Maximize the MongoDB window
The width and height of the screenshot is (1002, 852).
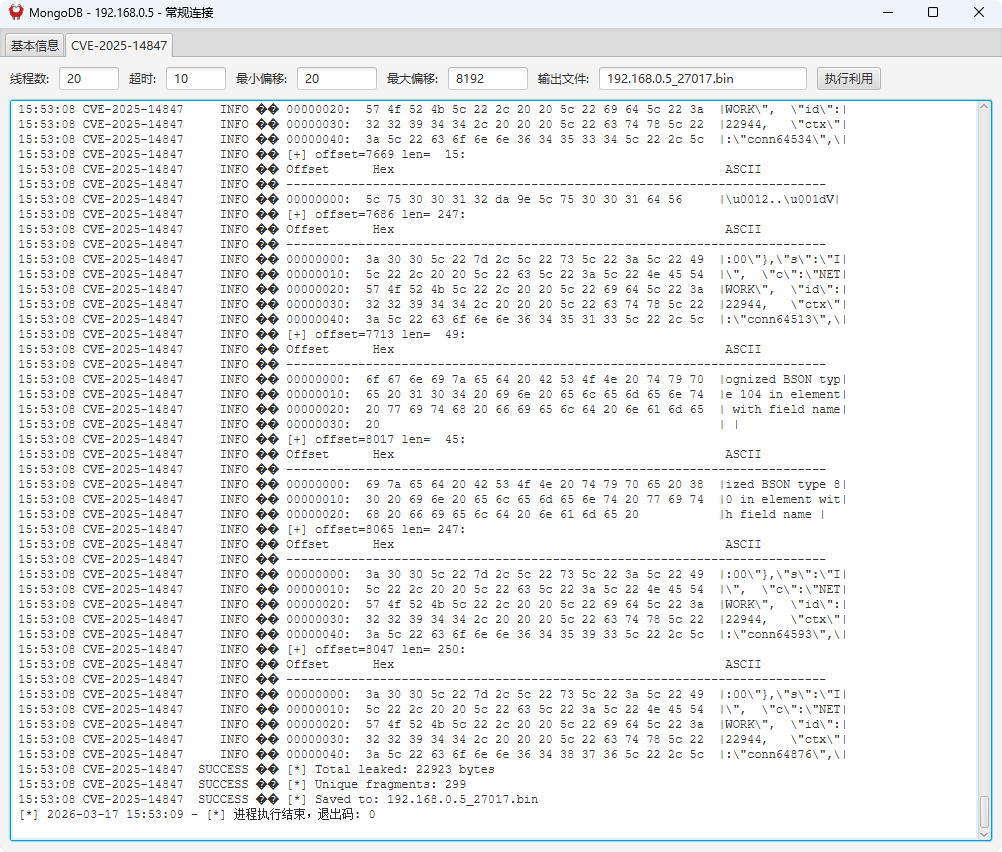click(933, 12)
